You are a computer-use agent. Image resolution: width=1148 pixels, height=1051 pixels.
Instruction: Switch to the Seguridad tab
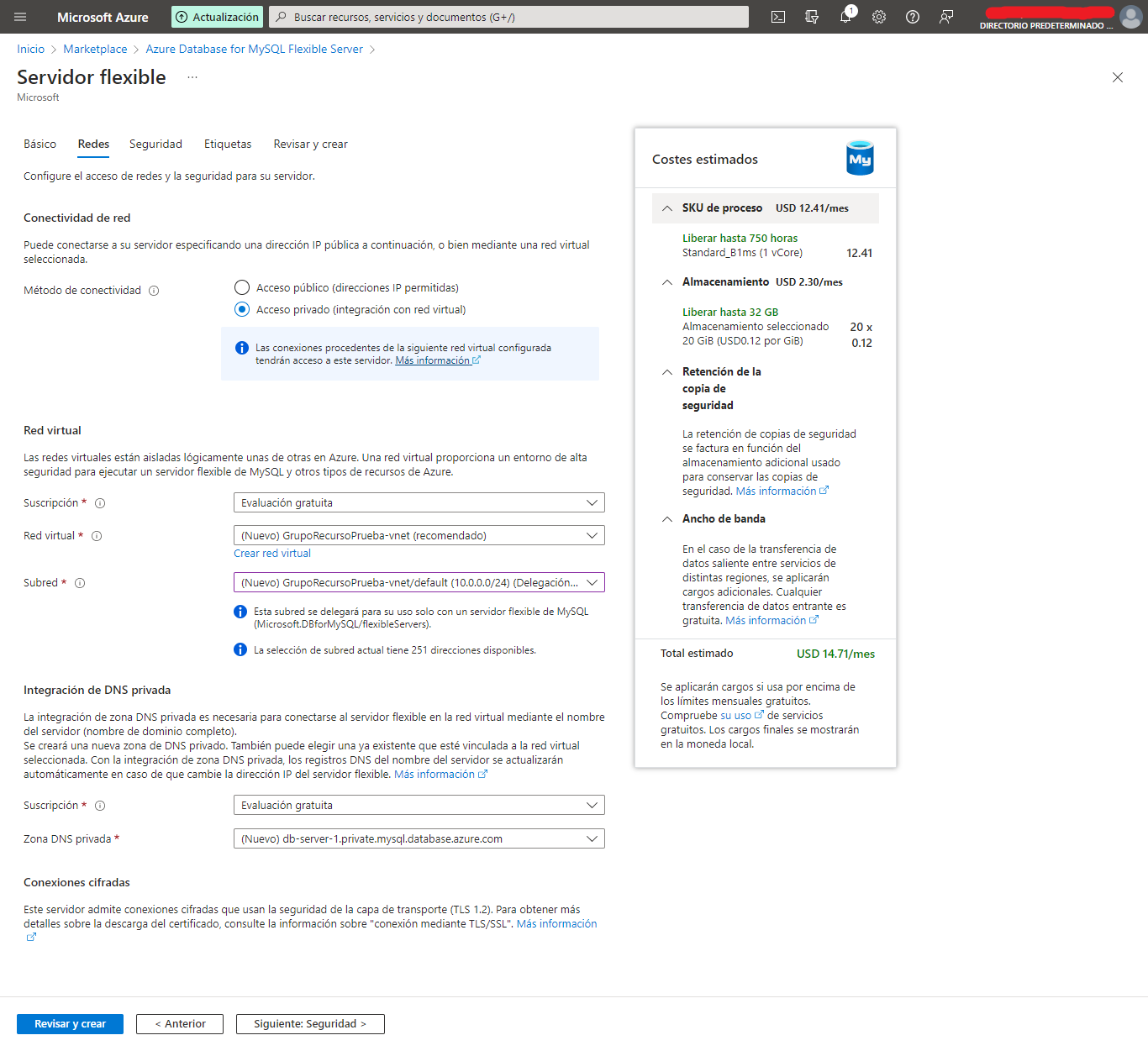point(155,145)
